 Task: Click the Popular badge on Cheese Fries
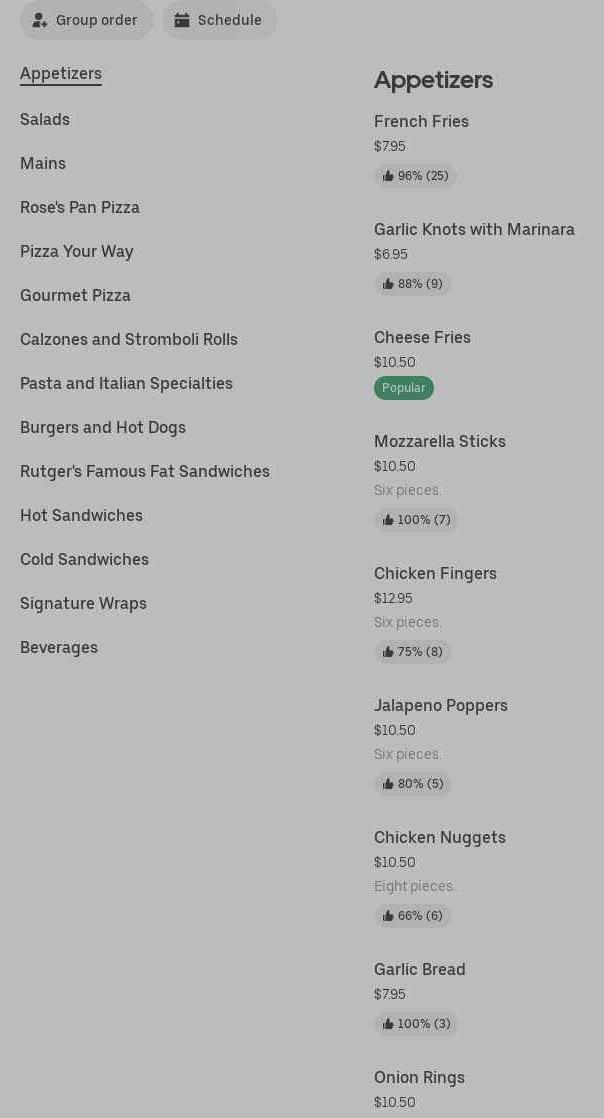point(404,388)
